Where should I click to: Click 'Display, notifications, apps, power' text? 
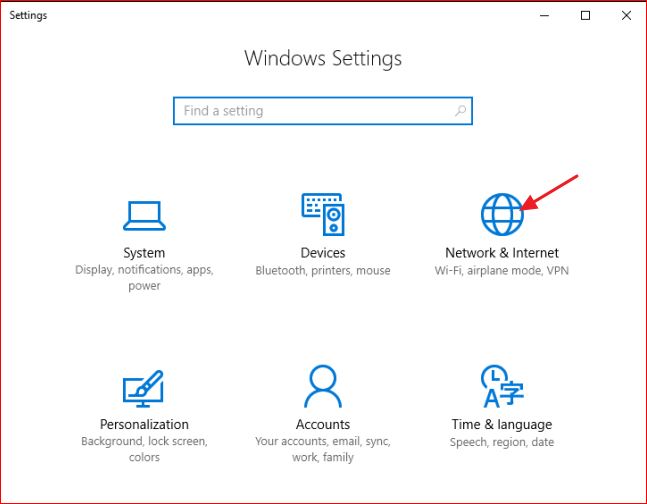pyautogui.click(x=144, y=277)
